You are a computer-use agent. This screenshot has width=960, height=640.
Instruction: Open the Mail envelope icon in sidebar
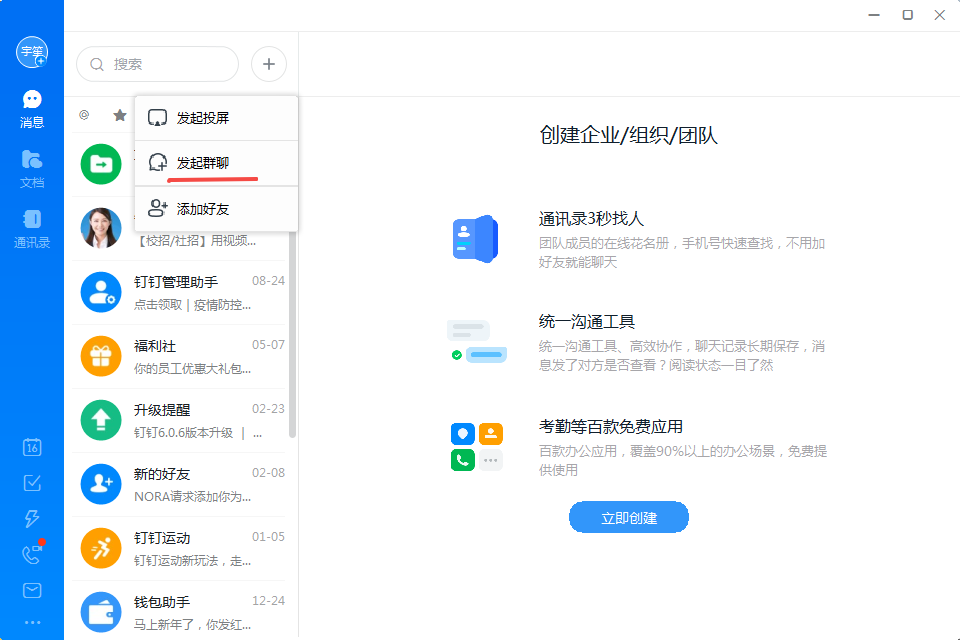point(32,591)
